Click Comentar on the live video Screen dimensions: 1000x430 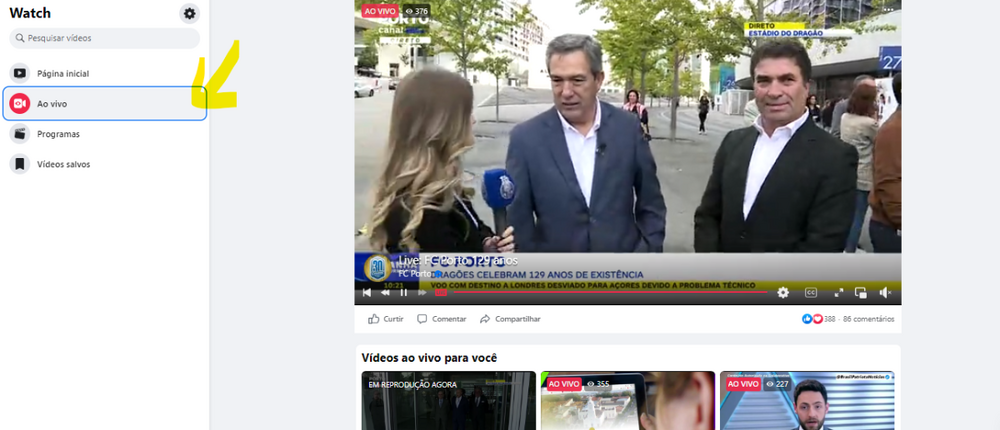pyautogui.click(x=441, y=319)
